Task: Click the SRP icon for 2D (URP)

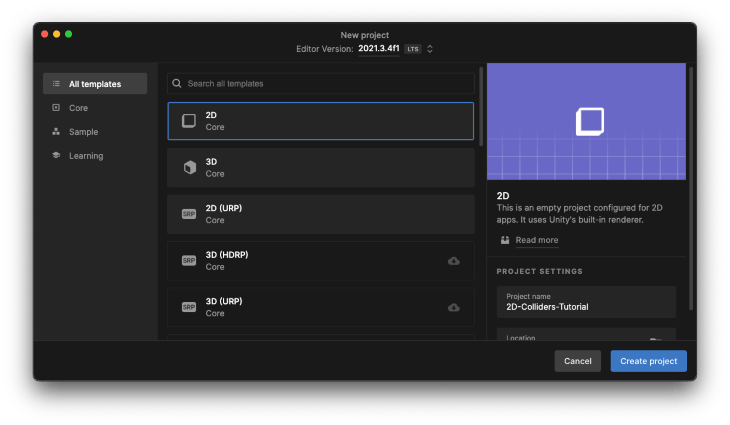Action: 188,214
